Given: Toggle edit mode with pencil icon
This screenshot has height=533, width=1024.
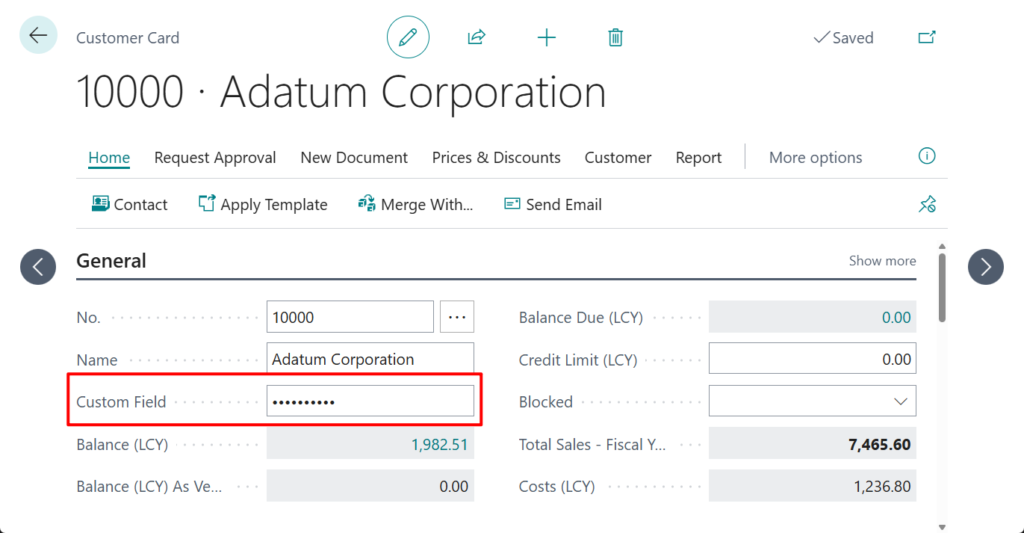Looking at the screenshot, I should coord(408,38).
